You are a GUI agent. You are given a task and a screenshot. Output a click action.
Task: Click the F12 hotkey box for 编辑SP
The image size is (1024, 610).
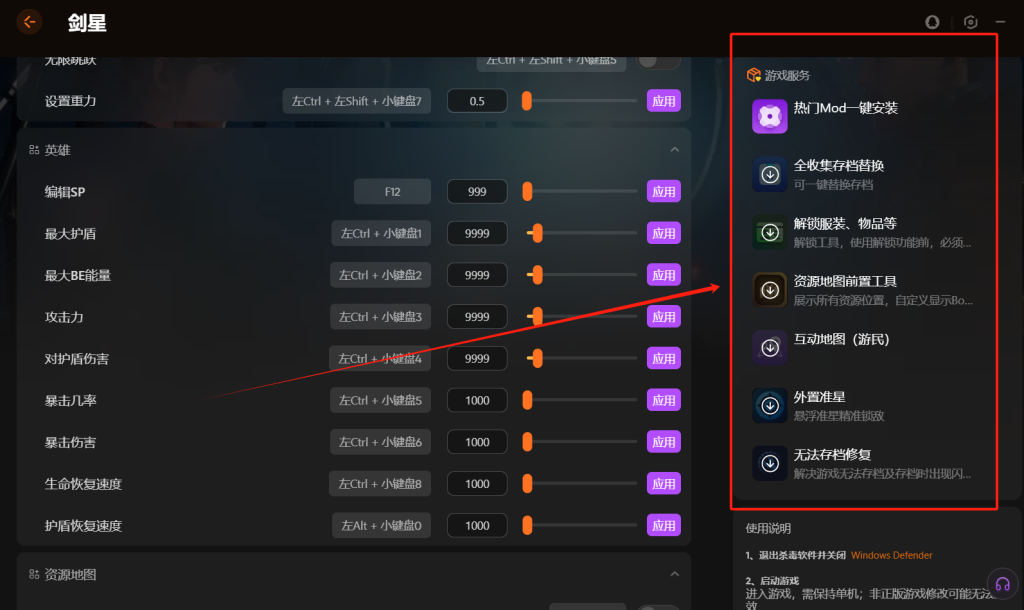coord(392,192)
